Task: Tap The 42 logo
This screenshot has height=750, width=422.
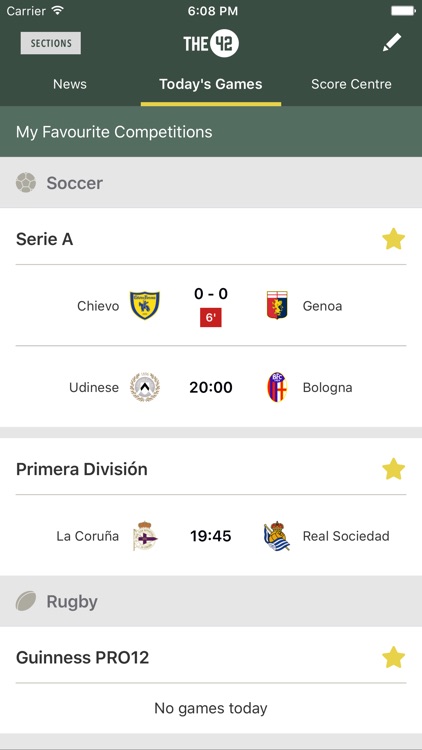Action: 211,44
